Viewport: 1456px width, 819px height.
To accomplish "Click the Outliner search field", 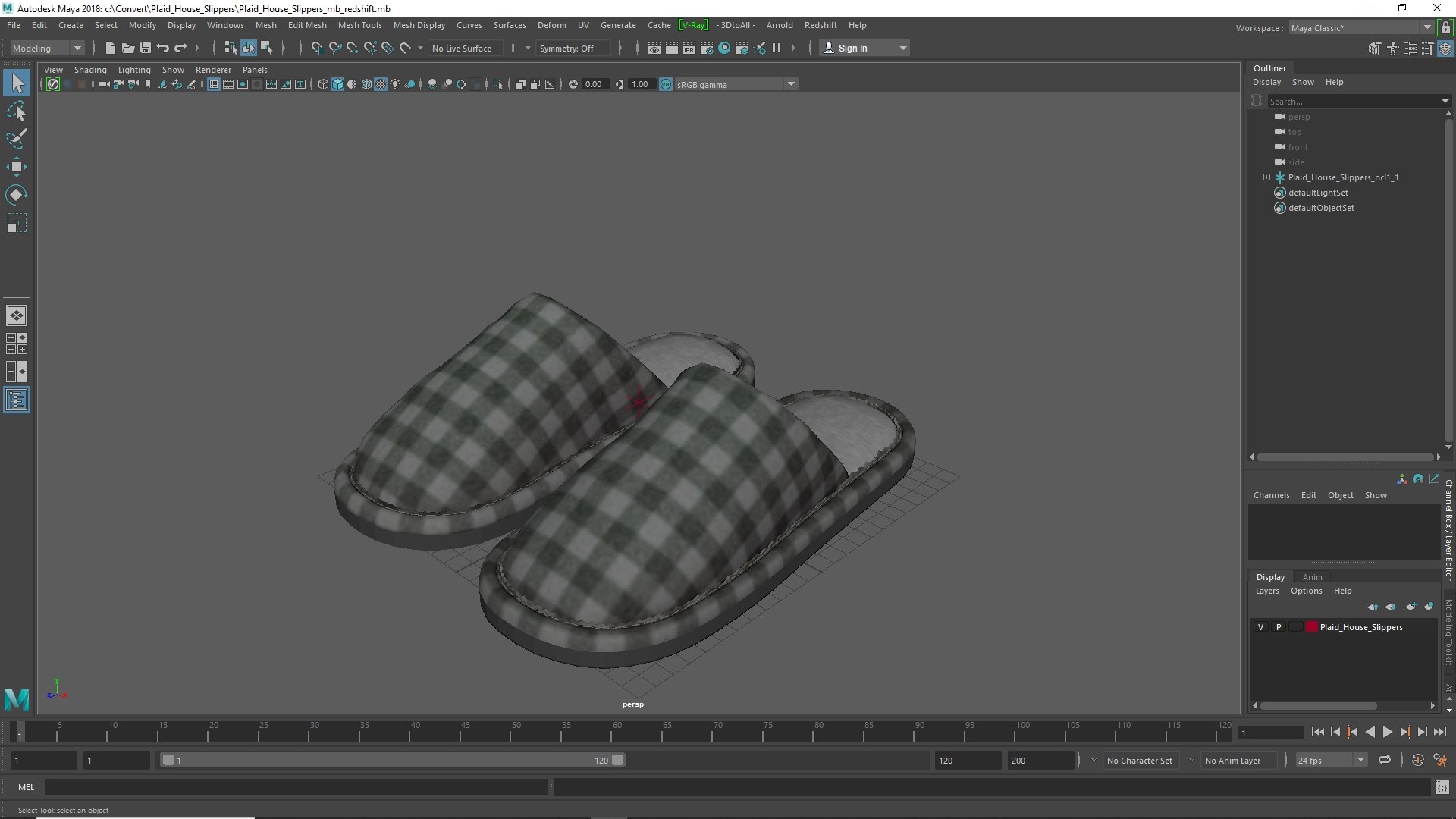I will (1358, 101).
